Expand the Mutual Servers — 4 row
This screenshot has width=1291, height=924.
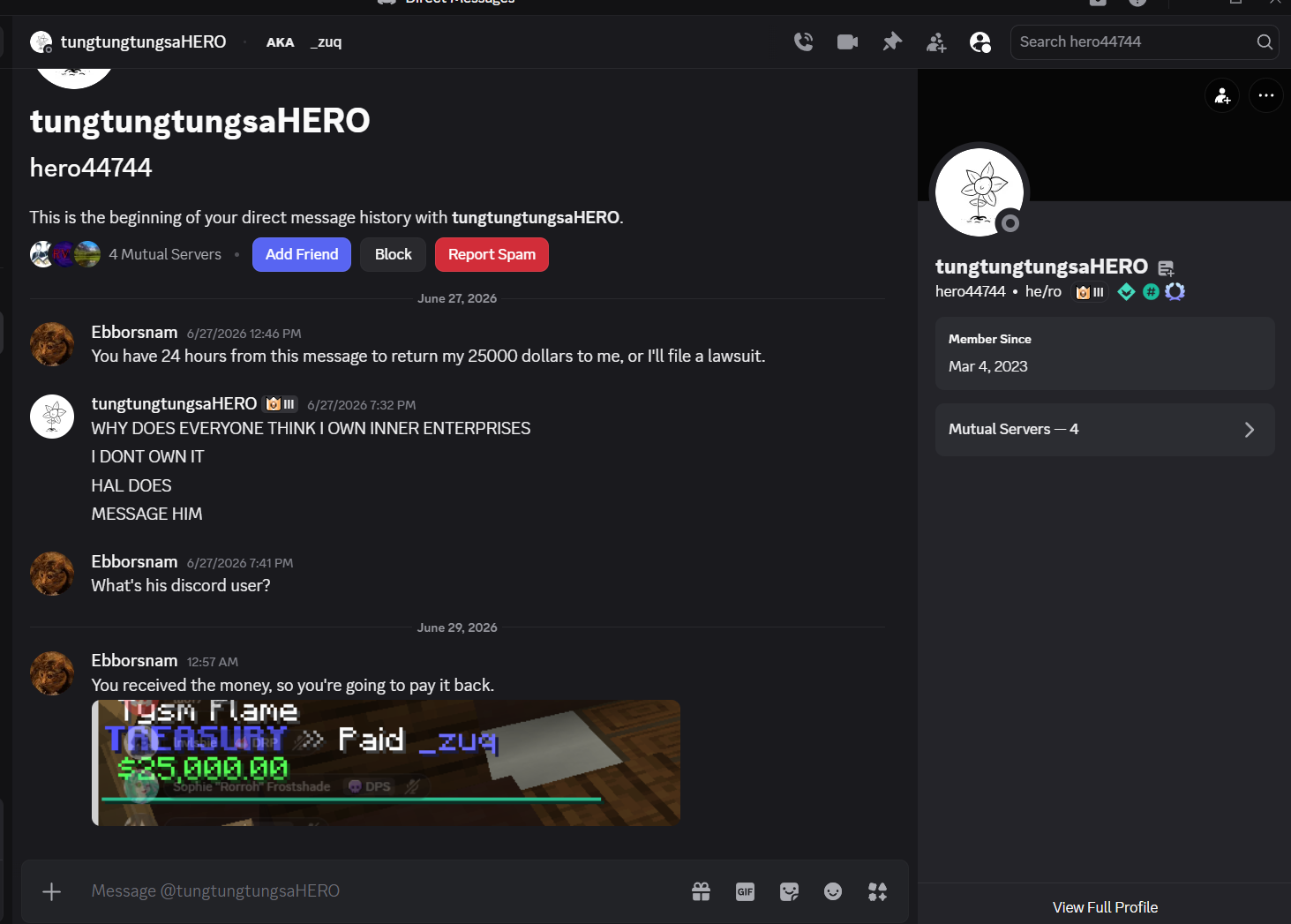point(1105,430)
